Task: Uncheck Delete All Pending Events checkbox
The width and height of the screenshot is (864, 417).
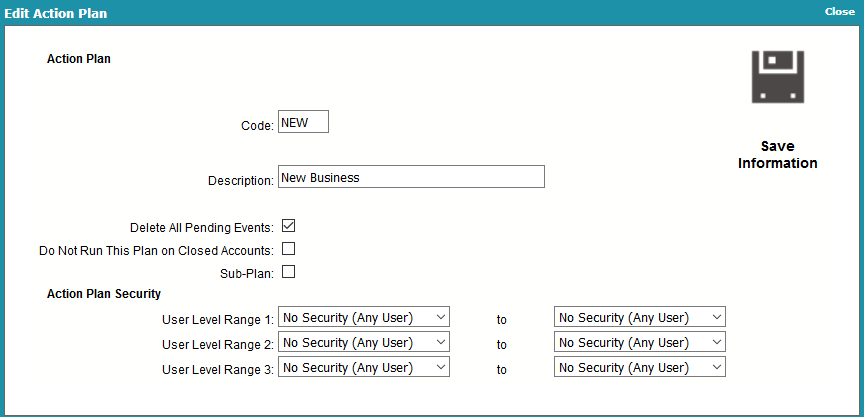Action: pyautogui.click(x=289, y=226)
